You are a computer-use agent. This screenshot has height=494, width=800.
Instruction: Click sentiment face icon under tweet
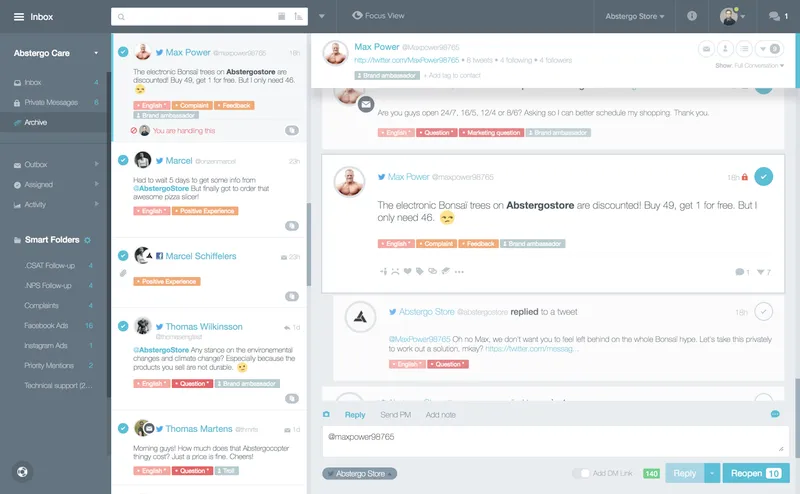coord(395,271)
